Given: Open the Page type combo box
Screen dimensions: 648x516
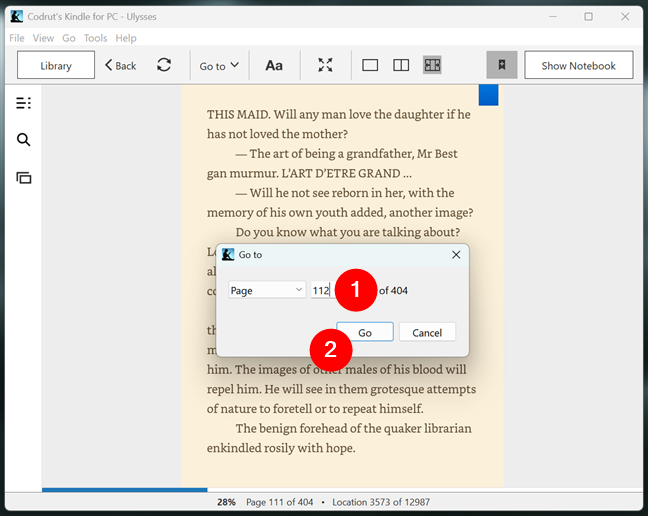Looking at the screenshot, I should click(x=266, y=290).
